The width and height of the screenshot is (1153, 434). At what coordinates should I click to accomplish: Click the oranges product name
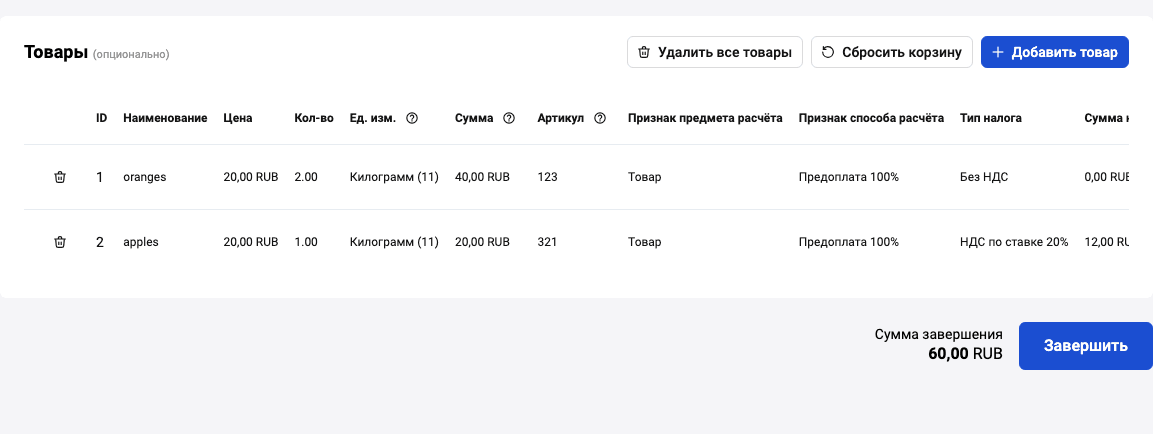(145, 177)
